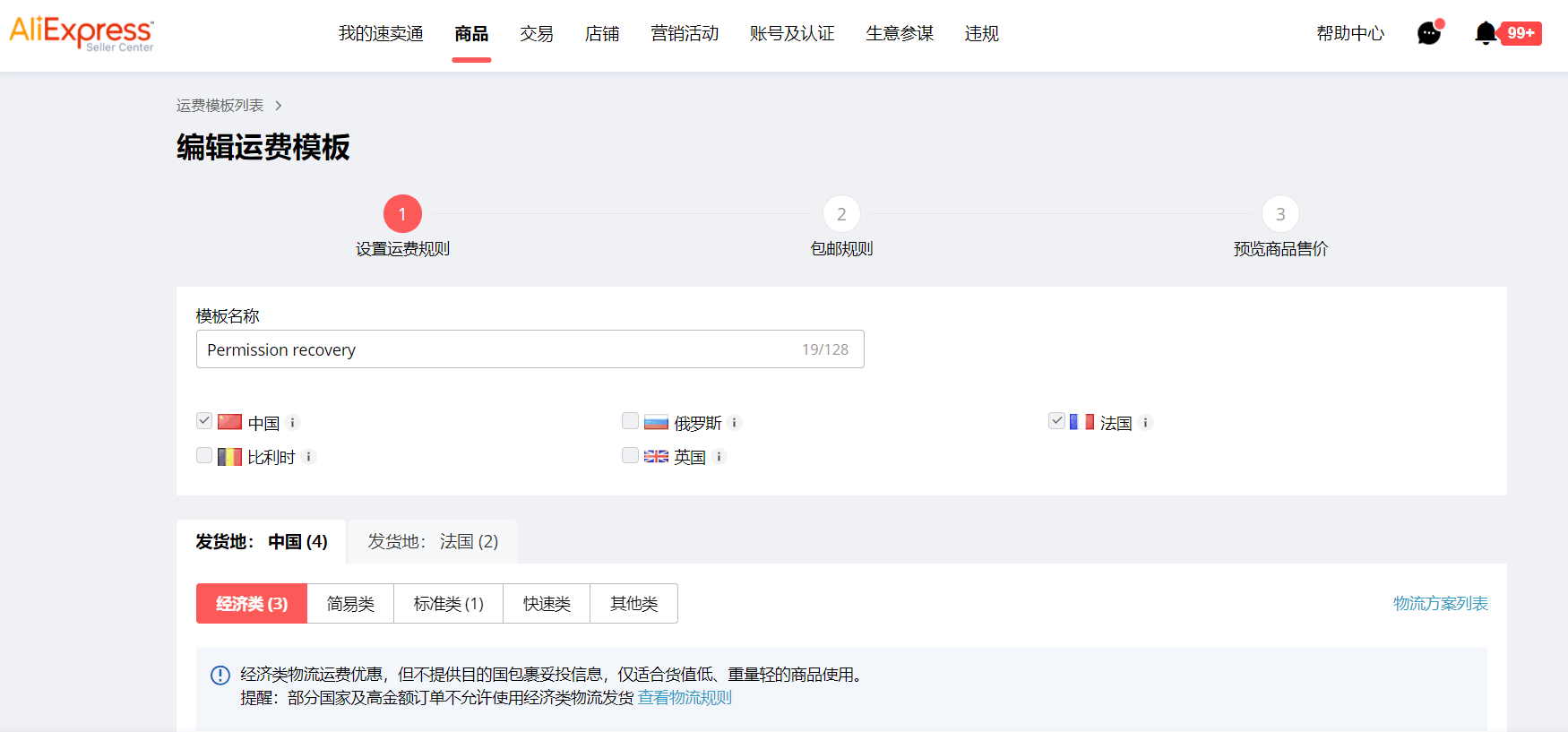Click info icon next to 中国
The width and height of the screenshot is (1568, 732).
coord(293,423)
